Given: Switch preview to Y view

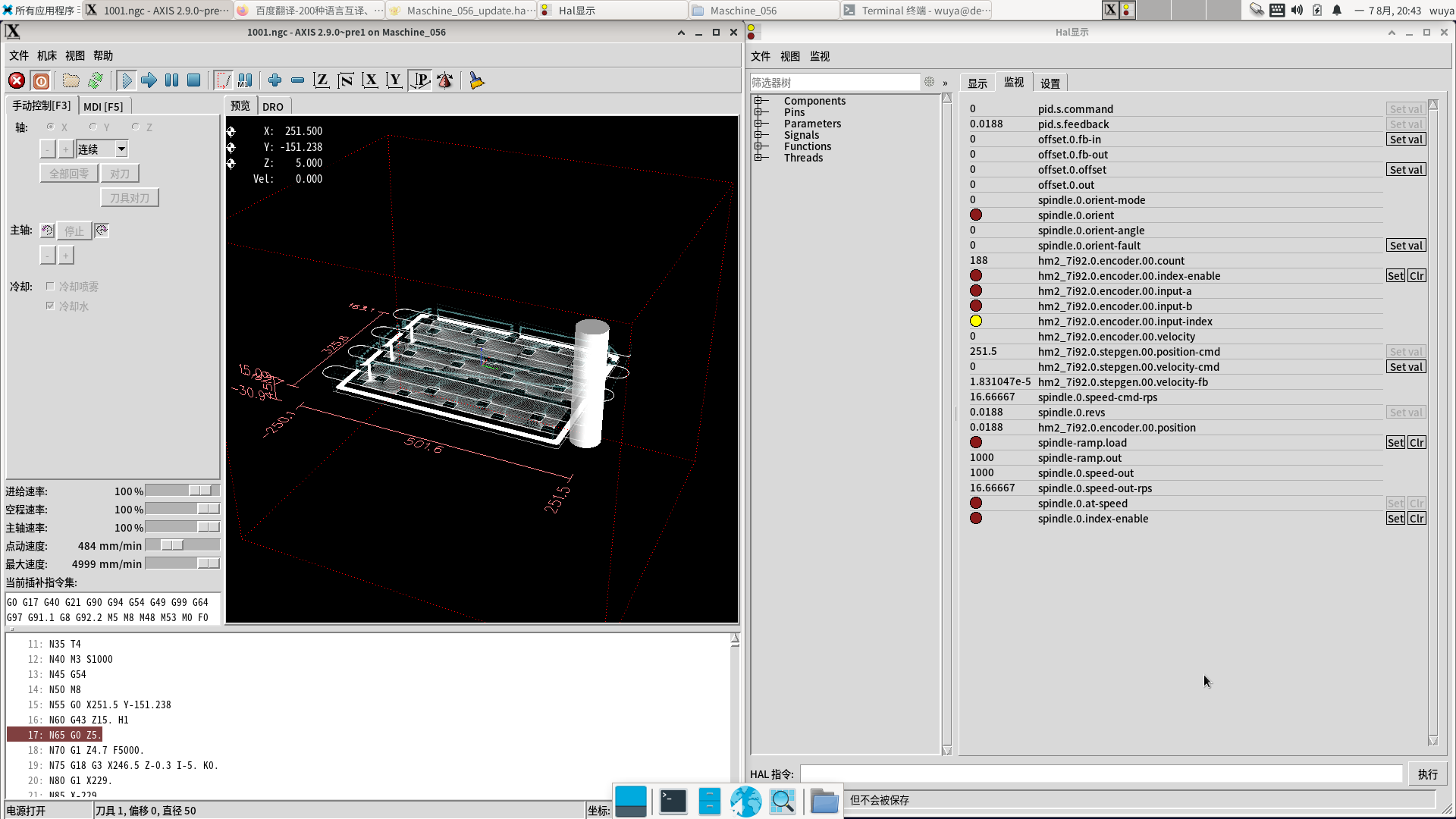Looking at the screenshot, I should click(394, 80).
